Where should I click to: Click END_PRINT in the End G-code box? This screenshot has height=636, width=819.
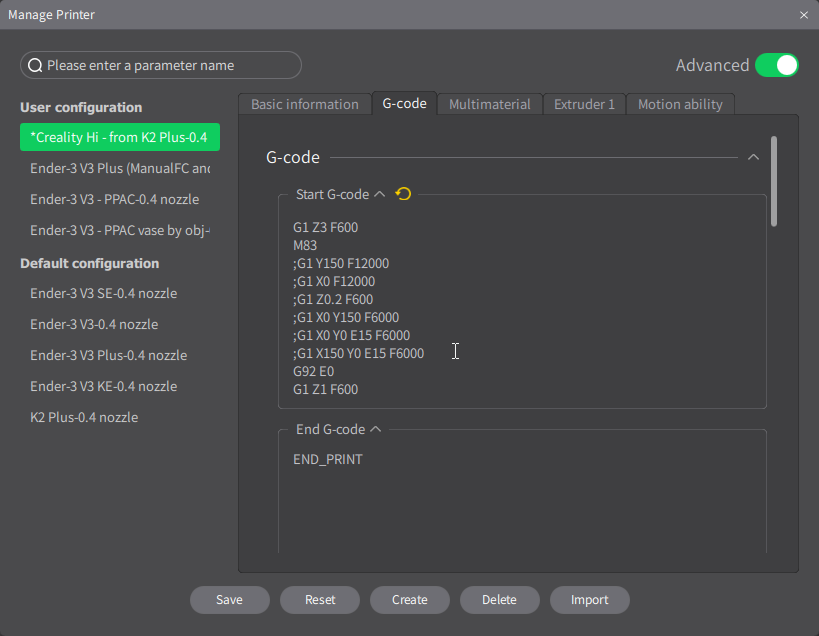(x=327, y=460)
